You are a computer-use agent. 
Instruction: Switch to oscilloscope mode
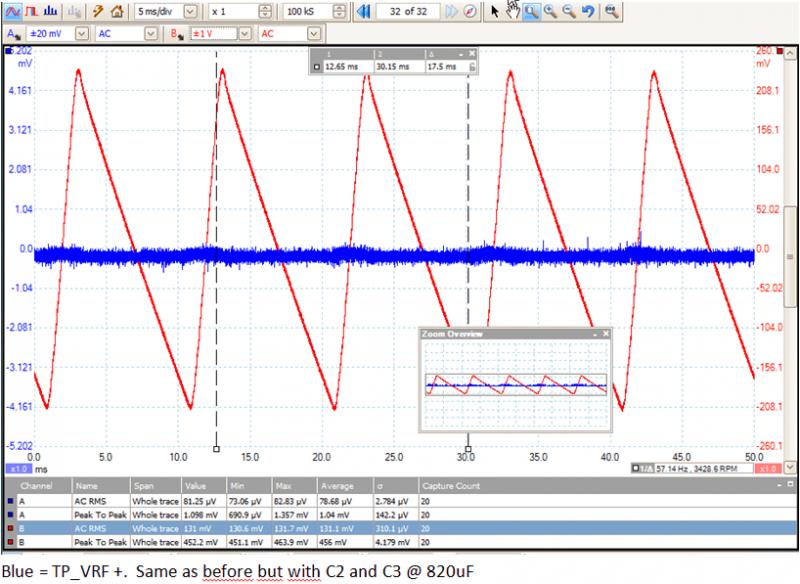12,11
